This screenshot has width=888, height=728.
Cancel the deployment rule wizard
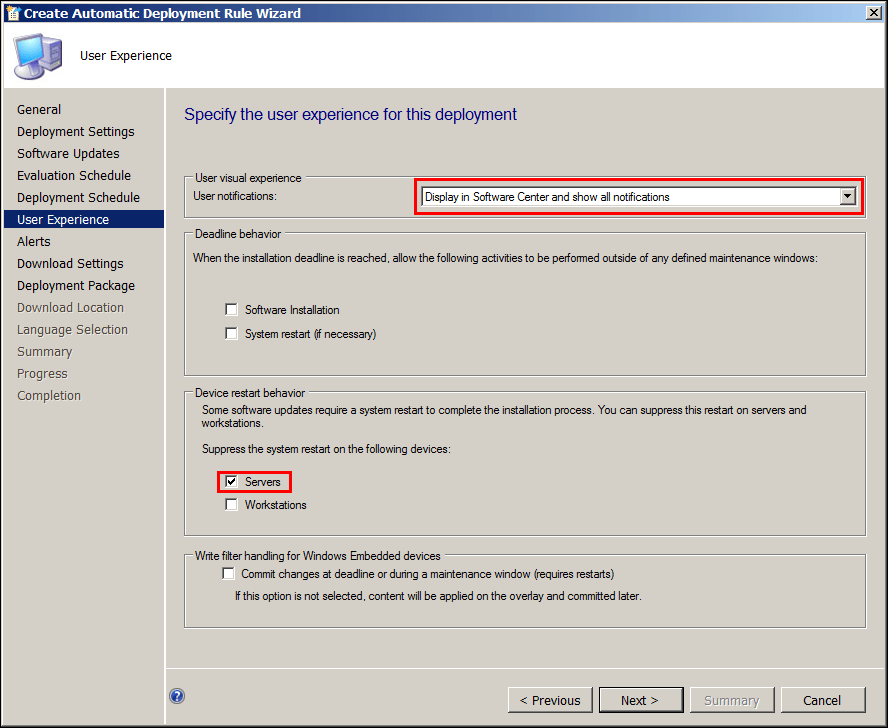(822, 700)
